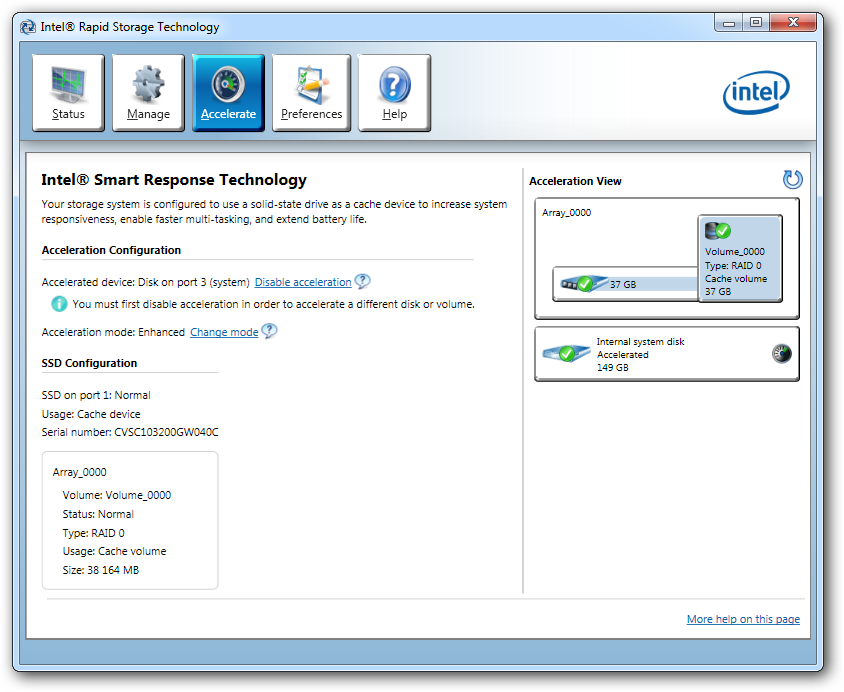This screenshot has width=844, height=692.
Task: Click 'Type: RAID 0' in SSD array box
Action: click(94, 533)
